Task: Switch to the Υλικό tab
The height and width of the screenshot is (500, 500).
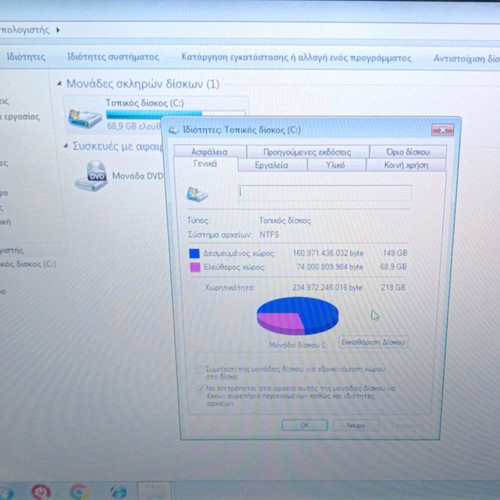Action: pyautogui.click(x=336, y=165)
